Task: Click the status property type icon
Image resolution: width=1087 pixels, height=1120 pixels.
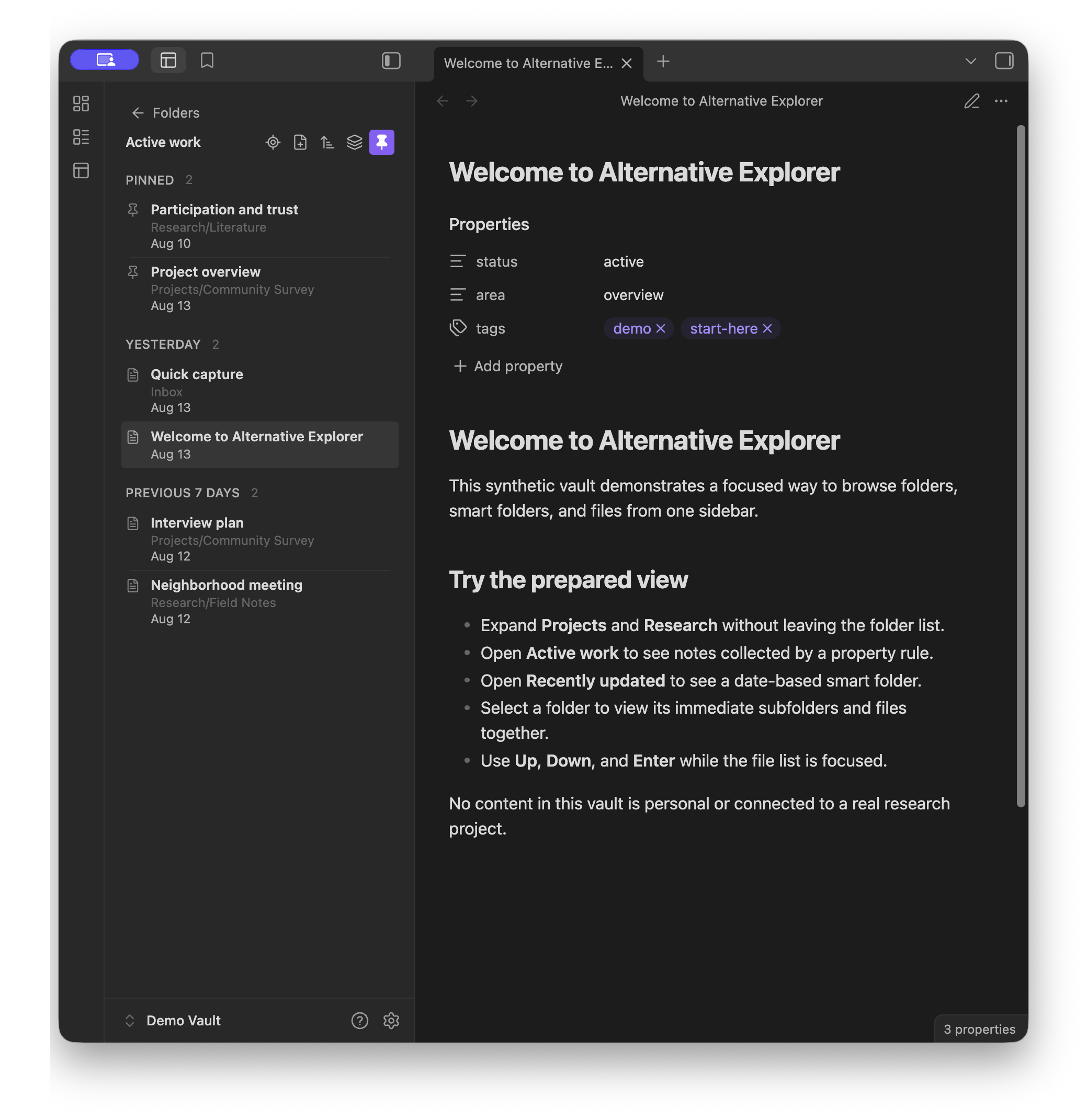Action: [457, 261]
